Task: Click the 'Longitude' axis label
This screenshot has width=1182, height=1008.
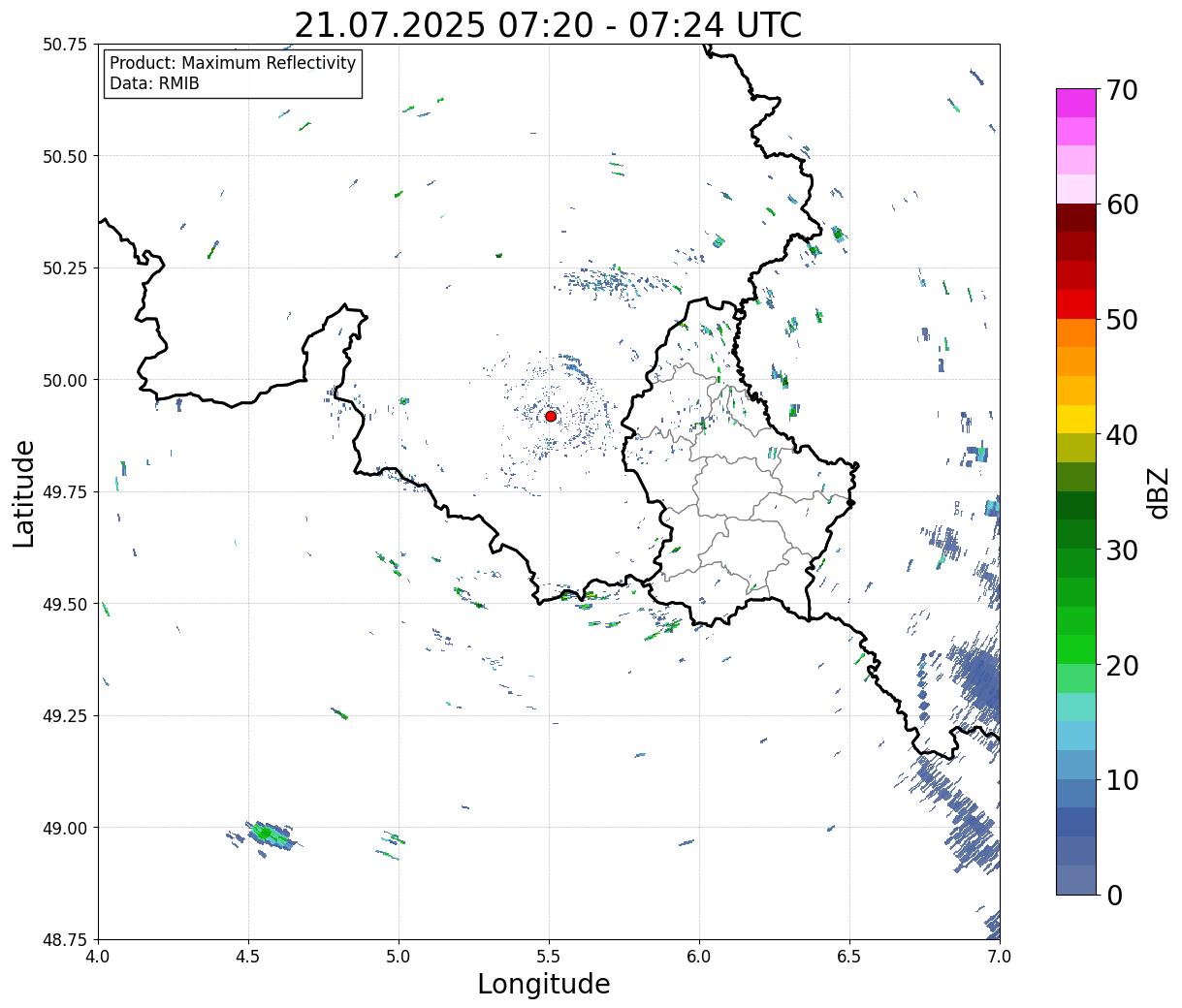Action: pos(544,984)
